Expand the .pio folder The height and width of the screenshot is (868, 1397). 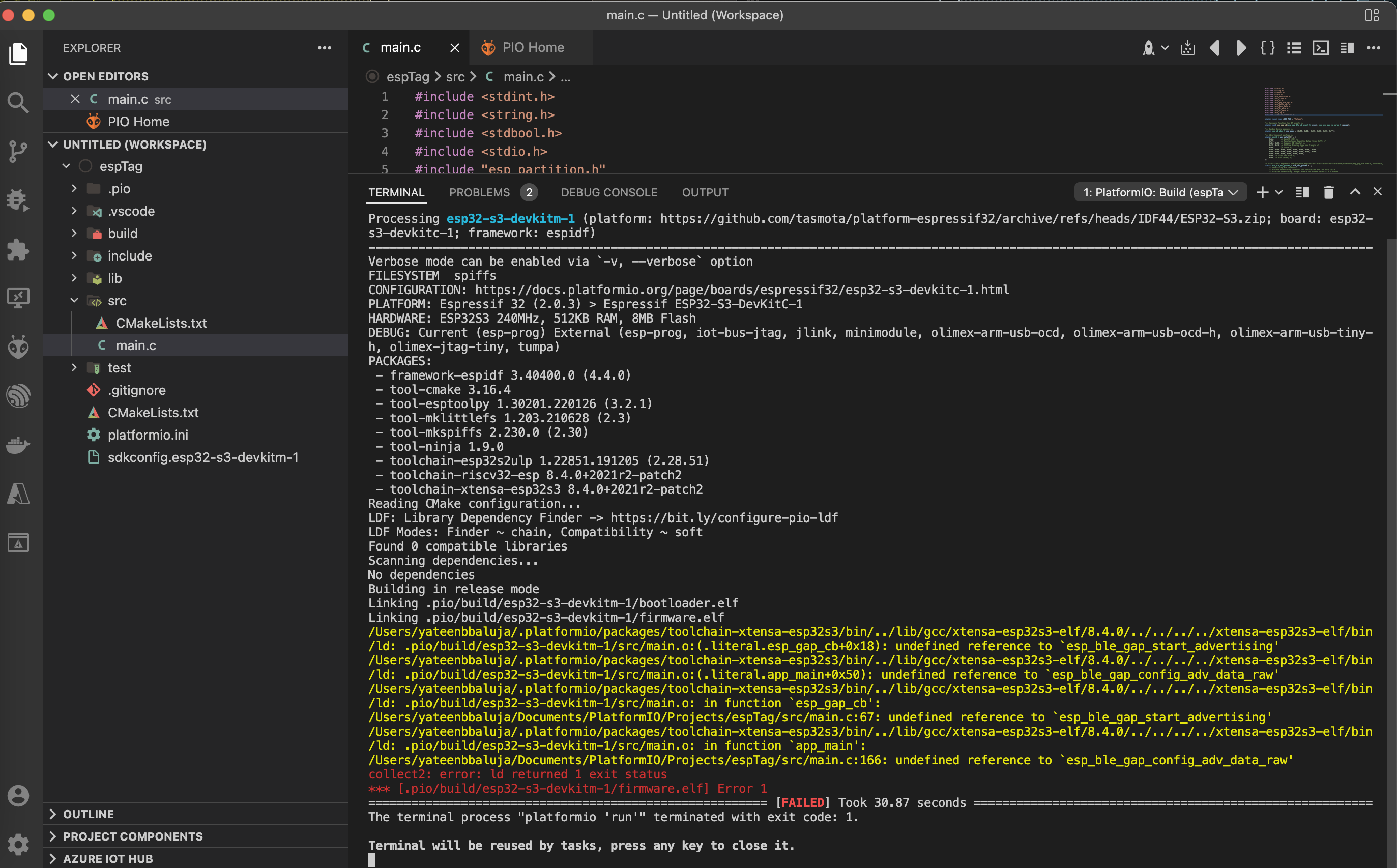[74, 188]
